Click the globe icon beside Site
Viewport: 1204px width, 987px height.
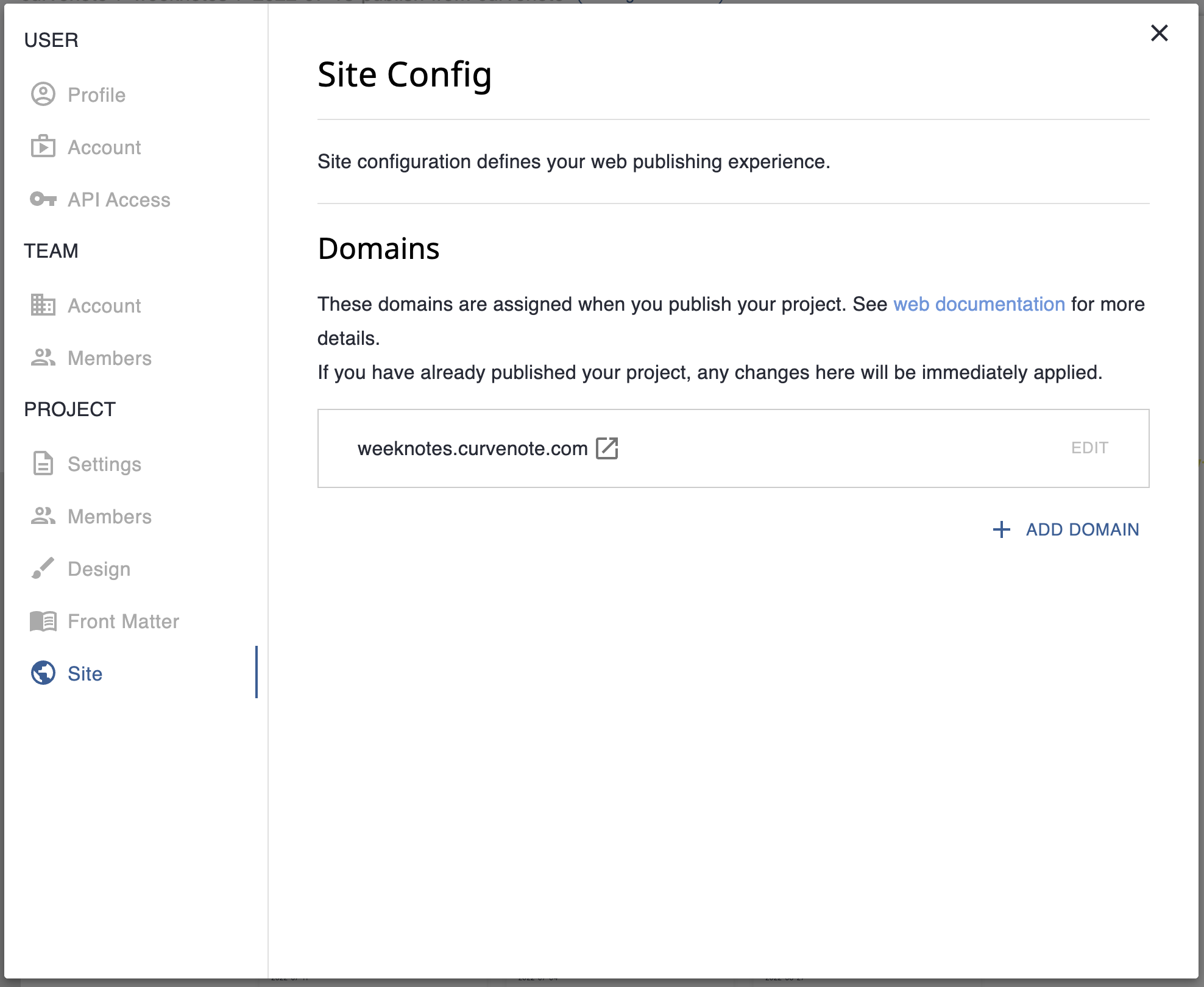(x=44, y=673)
